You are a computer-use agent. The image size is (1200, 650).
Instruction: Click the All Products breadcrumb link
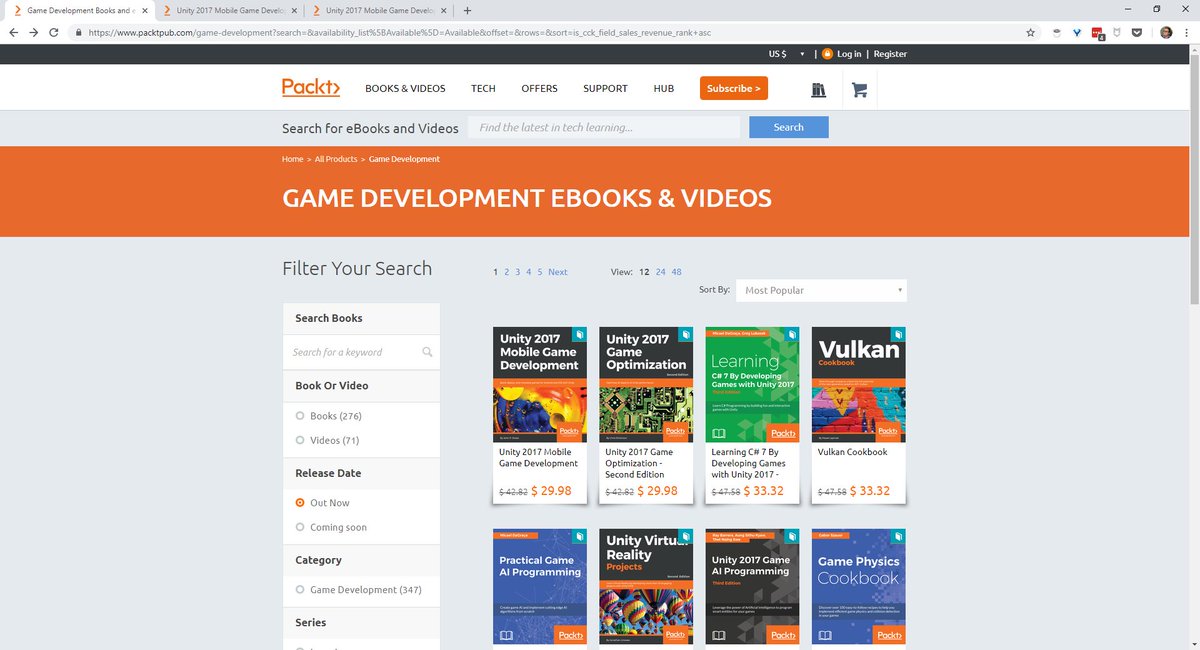[x=336, y=159]
